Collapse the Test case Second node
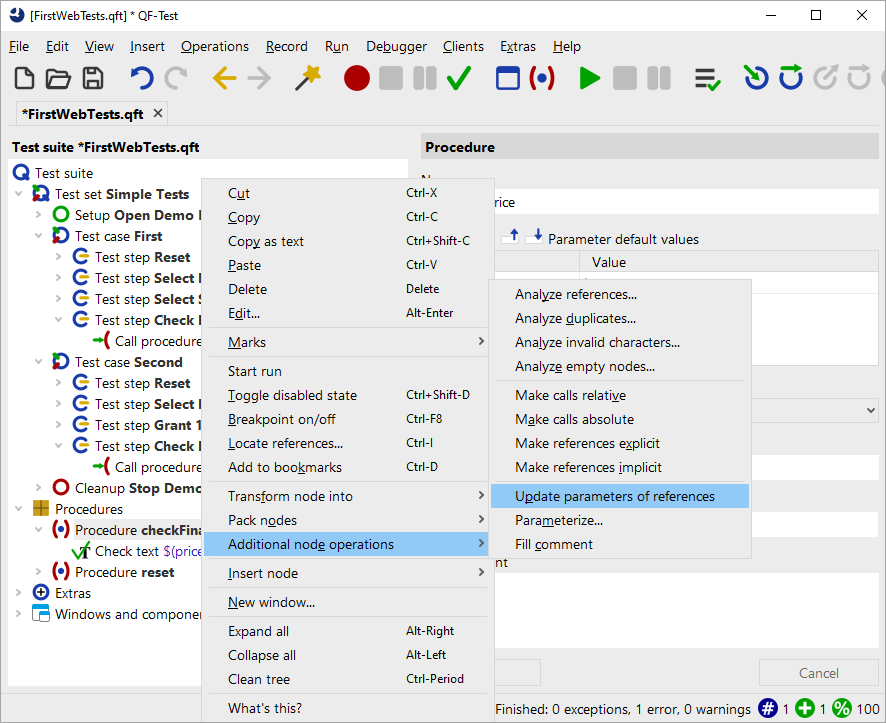This screenshot has height=723, width=886. pos(38,362)
